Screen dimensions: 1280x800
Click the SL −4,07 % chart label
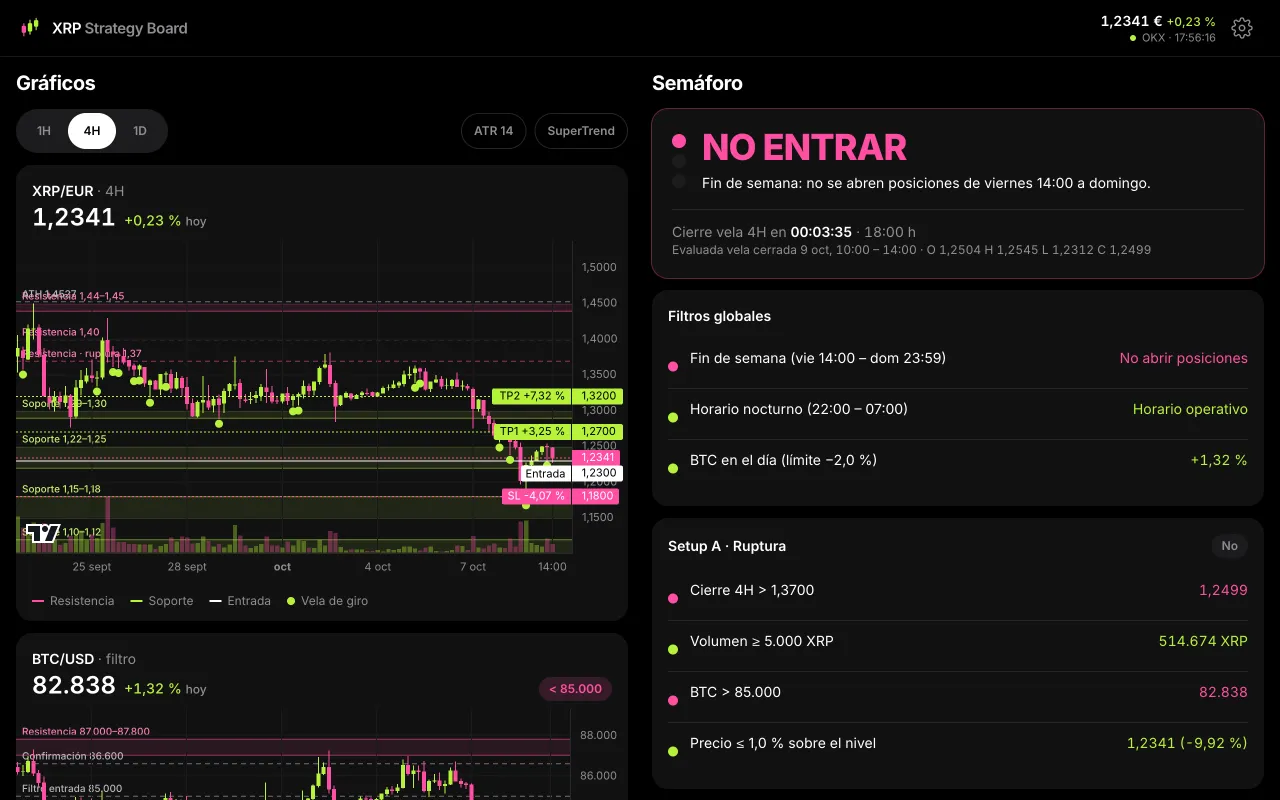click(536, 496)
